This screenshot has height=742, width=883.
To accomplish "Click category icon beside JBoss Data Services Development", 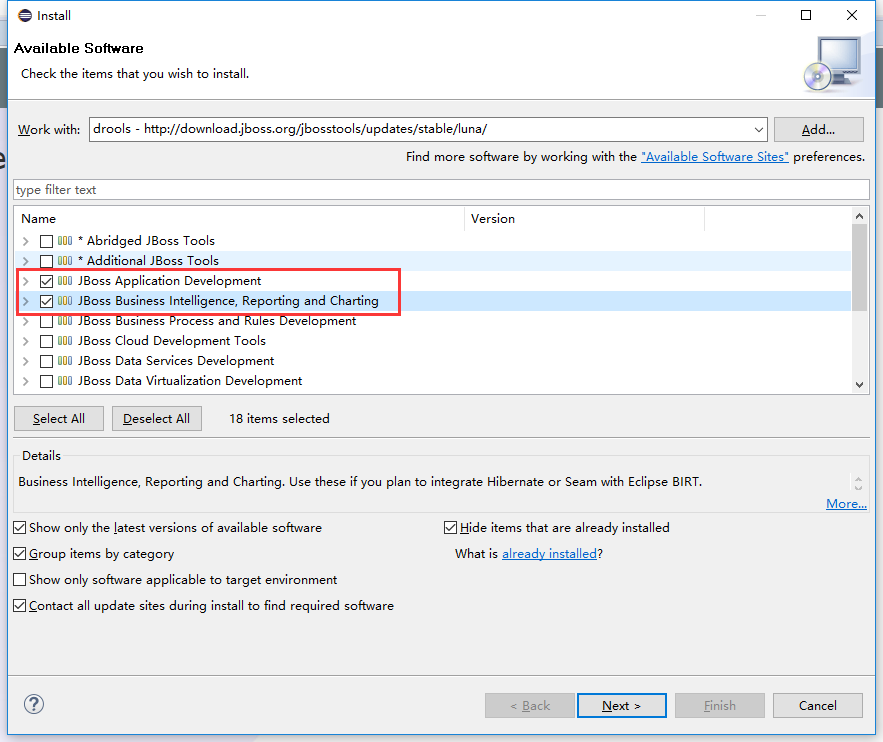I will (65, 361).
